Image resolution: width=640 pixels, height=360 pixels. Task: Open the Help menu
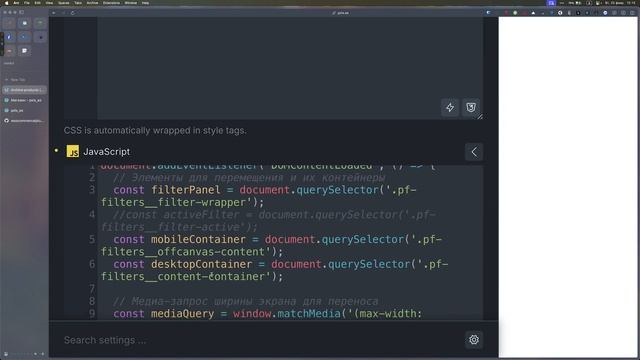tap(145, 3)
